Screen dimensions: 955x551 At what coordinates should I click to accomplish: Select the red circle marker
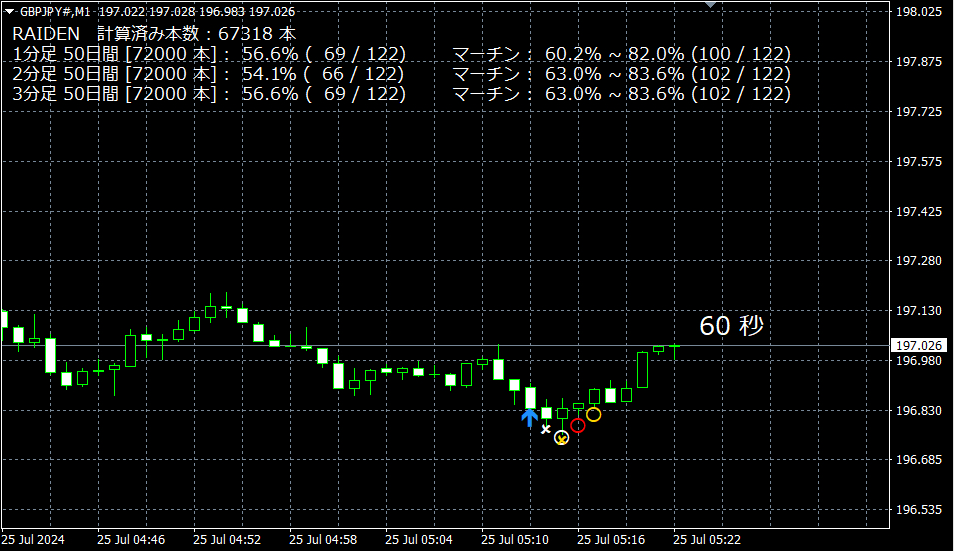[x=578, y=426]
